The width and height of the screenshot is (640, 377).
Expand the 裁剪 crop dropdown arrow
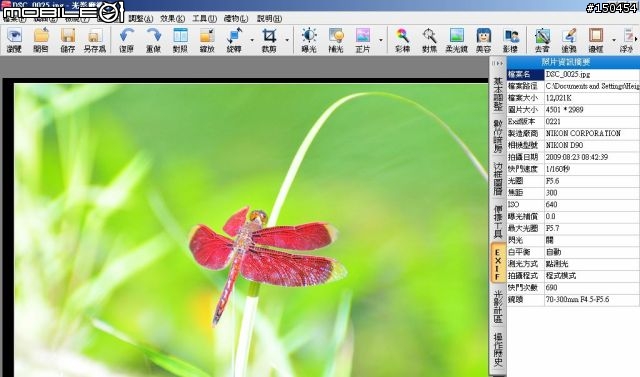click(x=287, y=40)
